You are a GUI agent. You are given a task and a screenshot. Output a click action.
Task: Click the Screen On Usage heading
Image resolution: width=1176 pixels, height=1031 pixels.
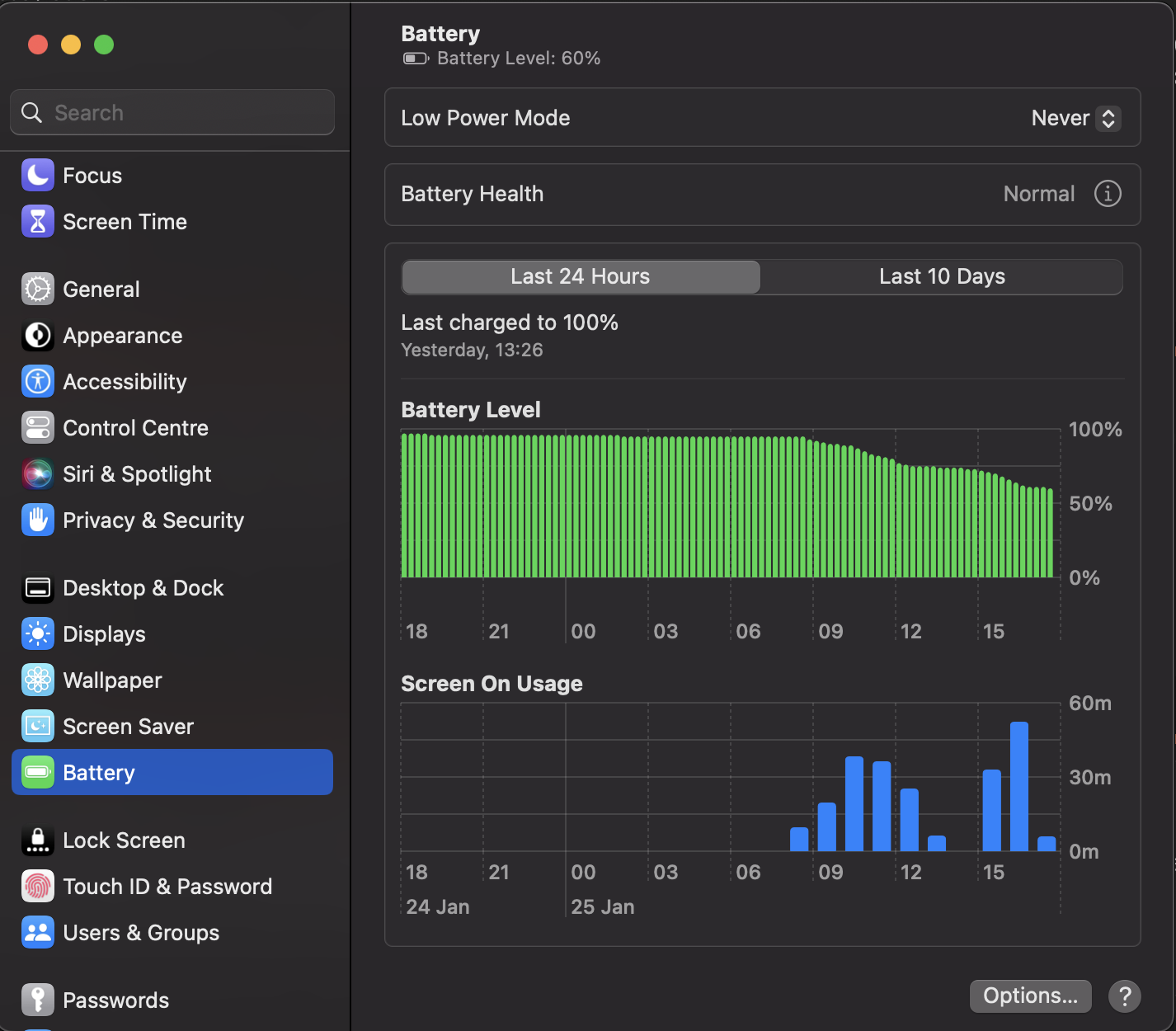tap(492, 684)
